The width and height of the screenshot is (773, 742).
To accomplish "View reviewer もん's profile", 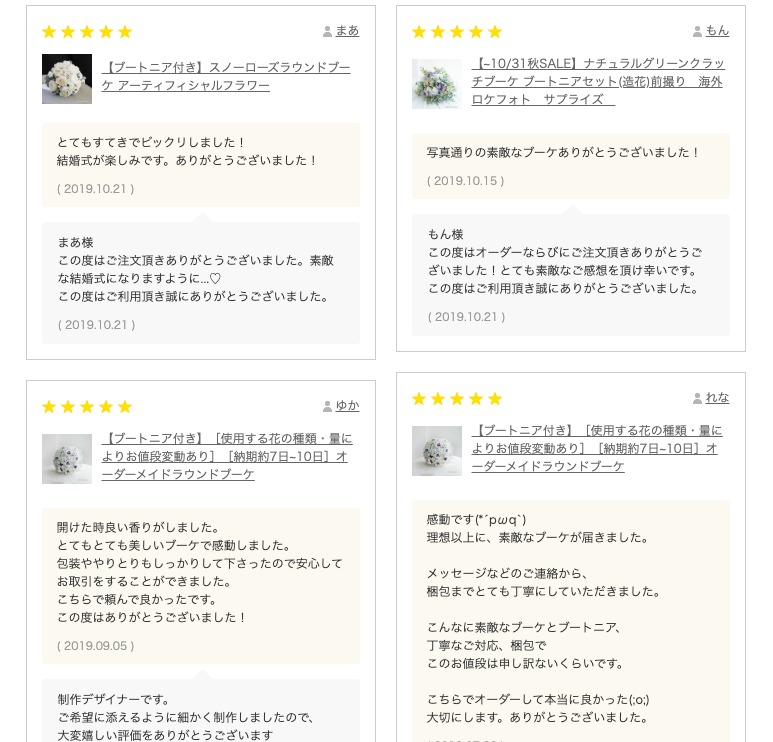I will click(717, 31).
